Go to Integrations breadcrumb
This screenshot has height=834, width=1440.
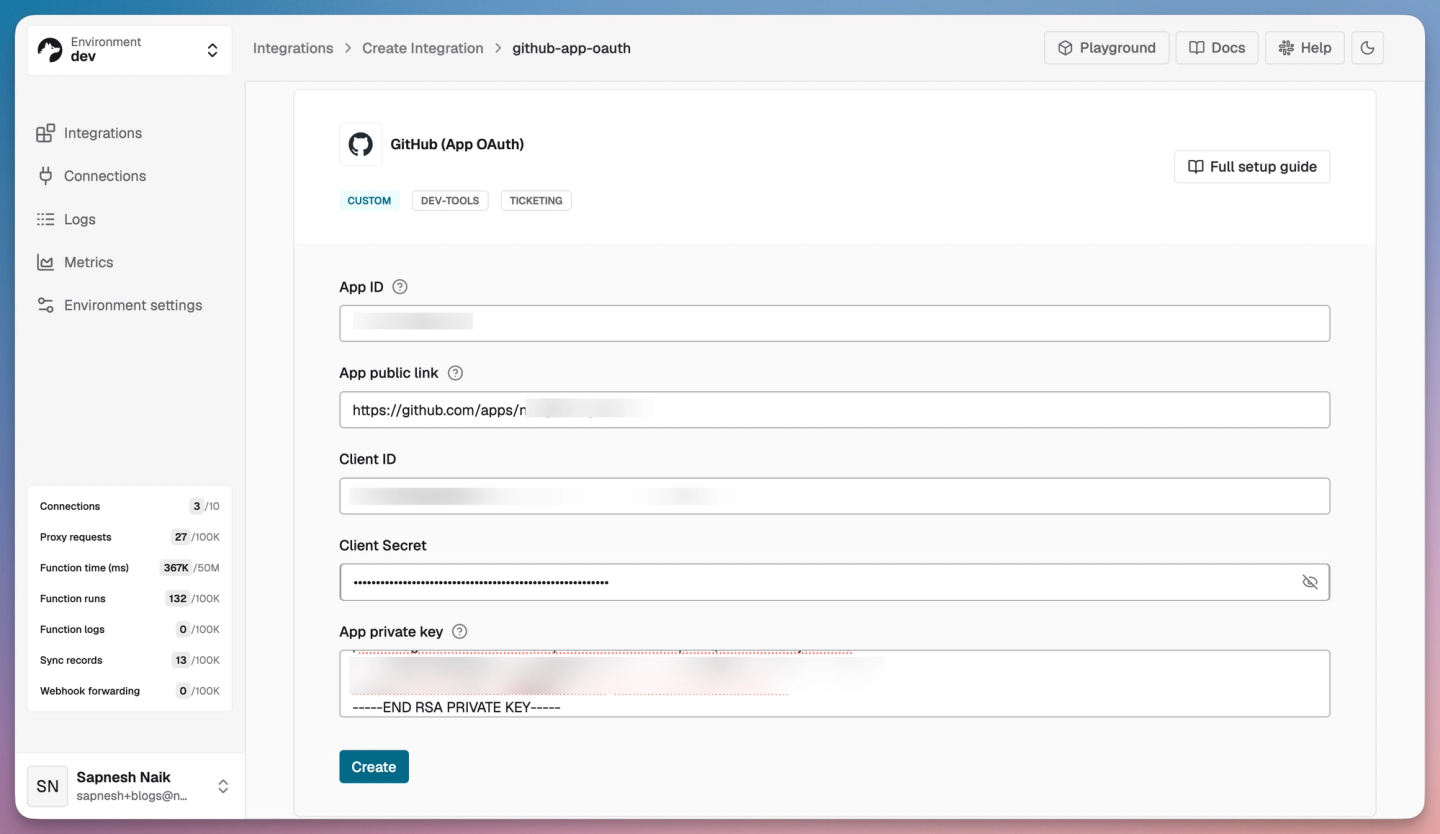293,48
